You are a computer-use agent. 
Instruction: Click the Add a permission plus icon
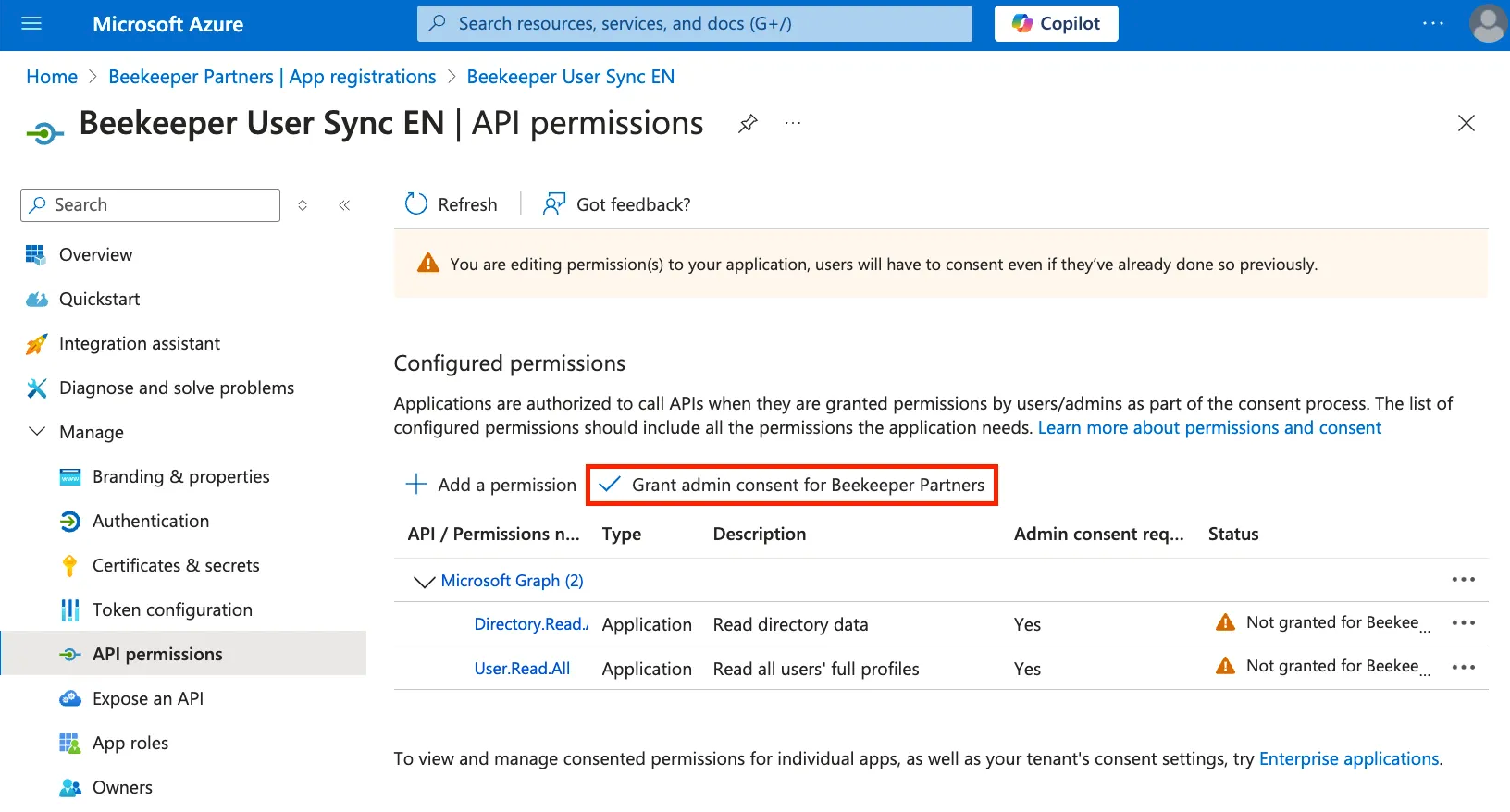416,484
